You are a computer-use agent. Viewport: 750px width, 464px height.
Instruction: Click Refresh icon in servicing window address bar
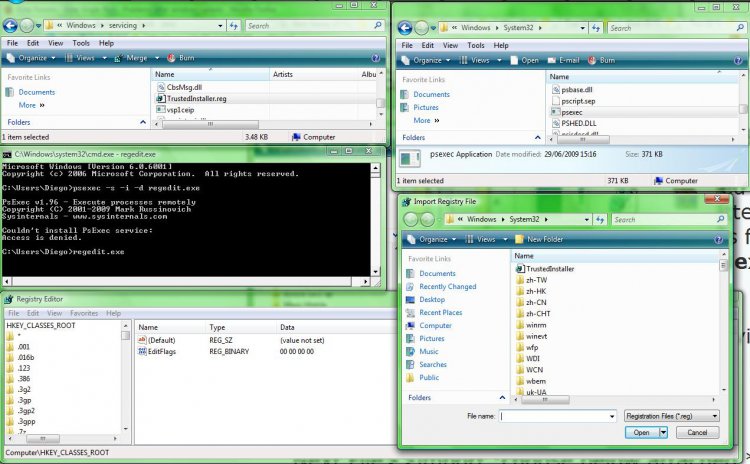[234, 26]
